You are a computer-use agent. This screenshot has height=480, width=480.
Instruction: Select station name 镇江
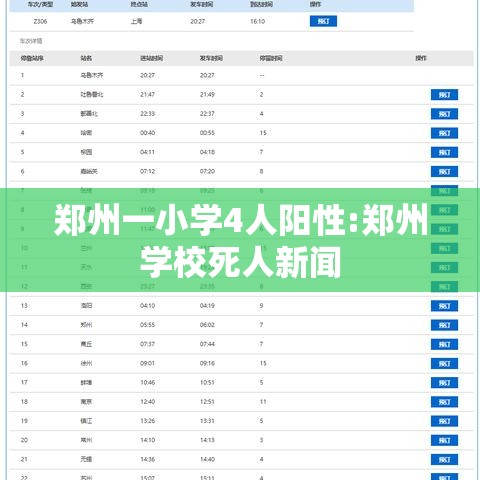86,421
